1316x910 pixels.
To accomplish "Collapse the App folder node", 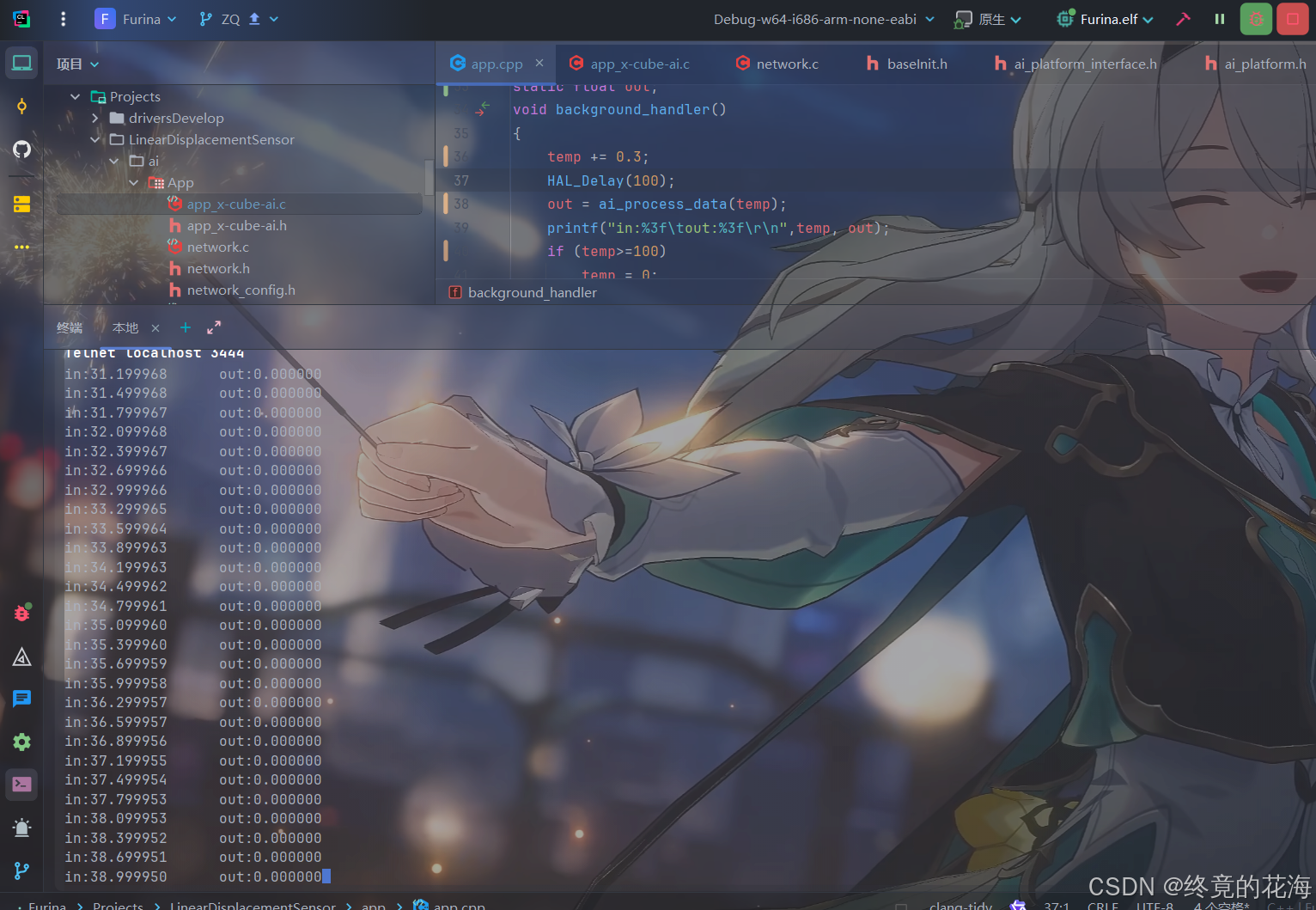I will [x=134, y=182].
